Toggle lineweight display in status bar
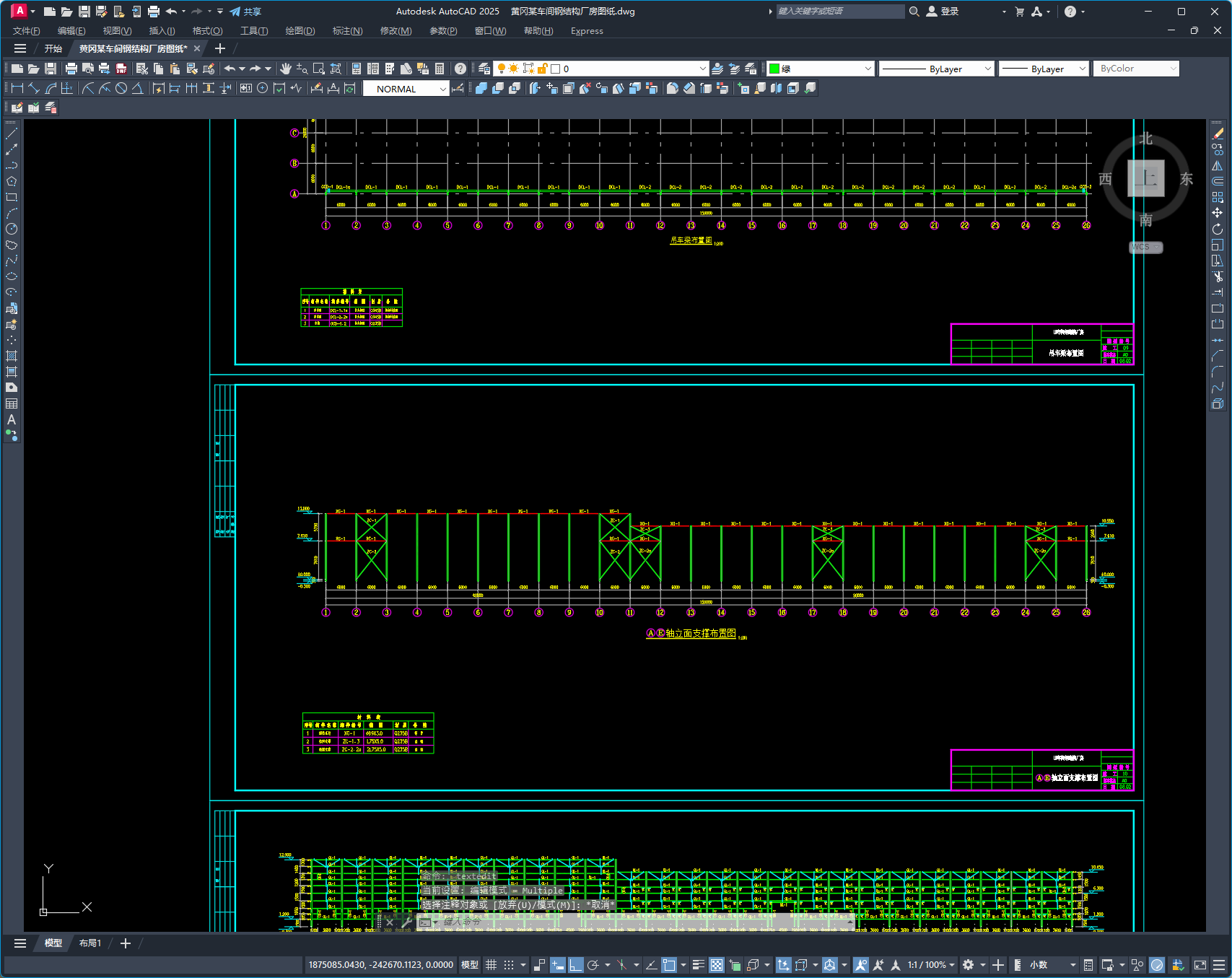This screenshot has height=978, width=1232. coord(698,965)
